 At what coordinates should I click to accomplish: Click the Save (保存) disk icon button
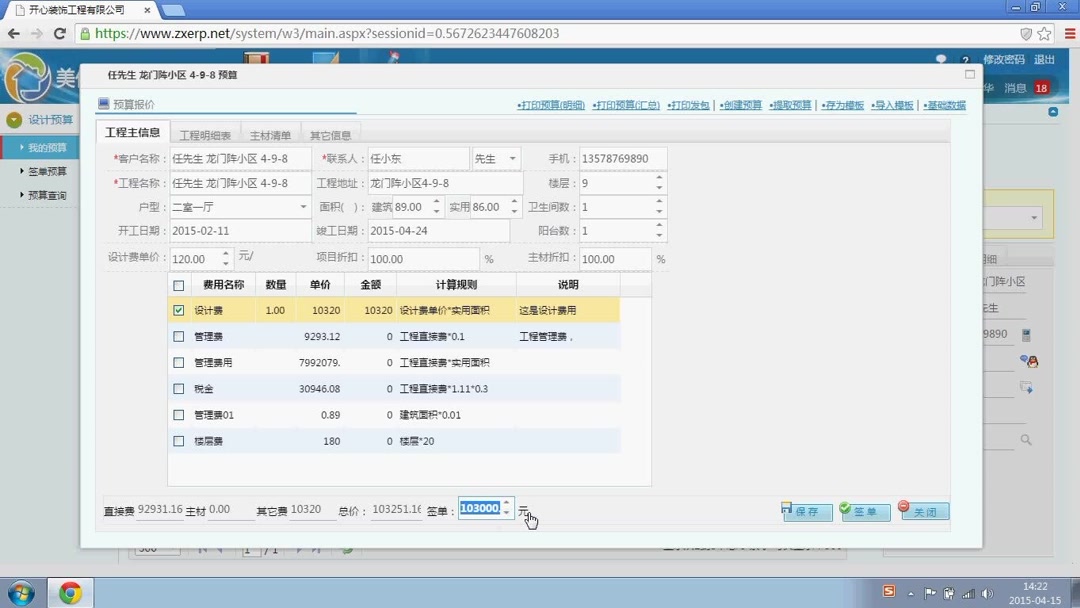click(805, 511)
